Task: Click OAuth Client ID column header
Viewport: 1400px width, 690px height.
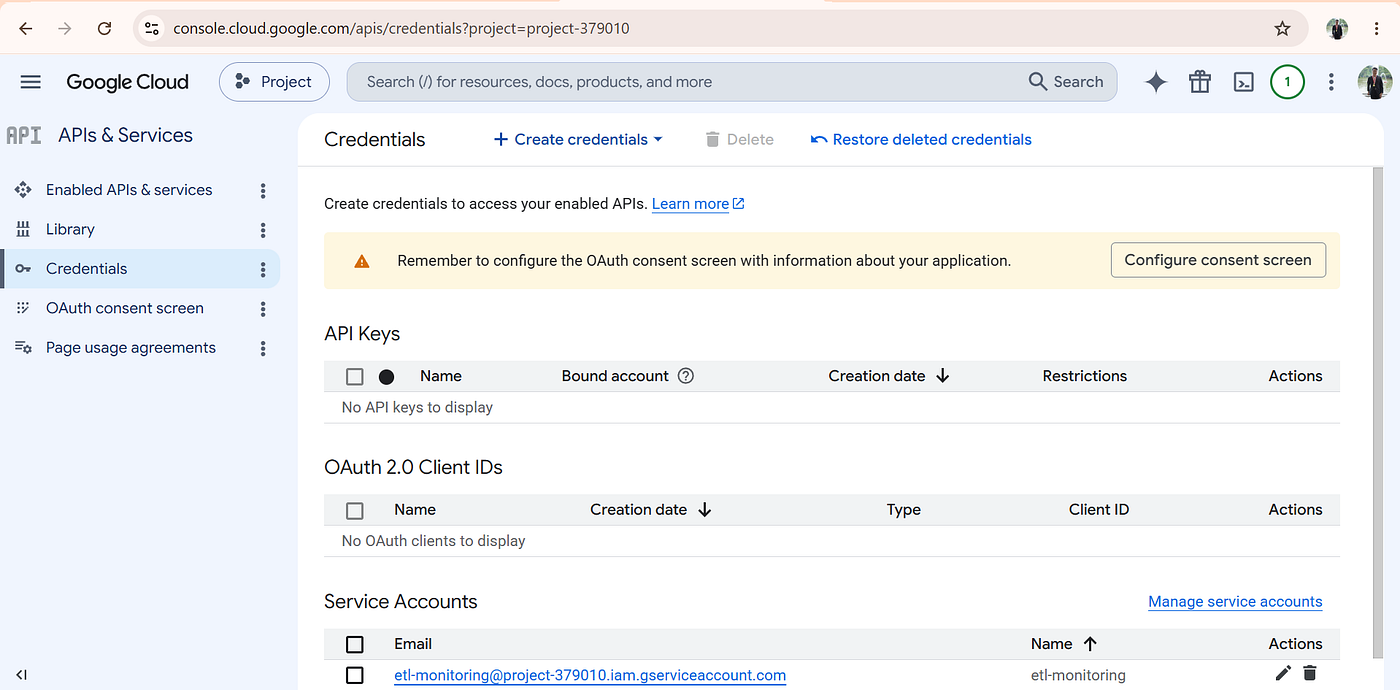Action: pos(1099,509)
